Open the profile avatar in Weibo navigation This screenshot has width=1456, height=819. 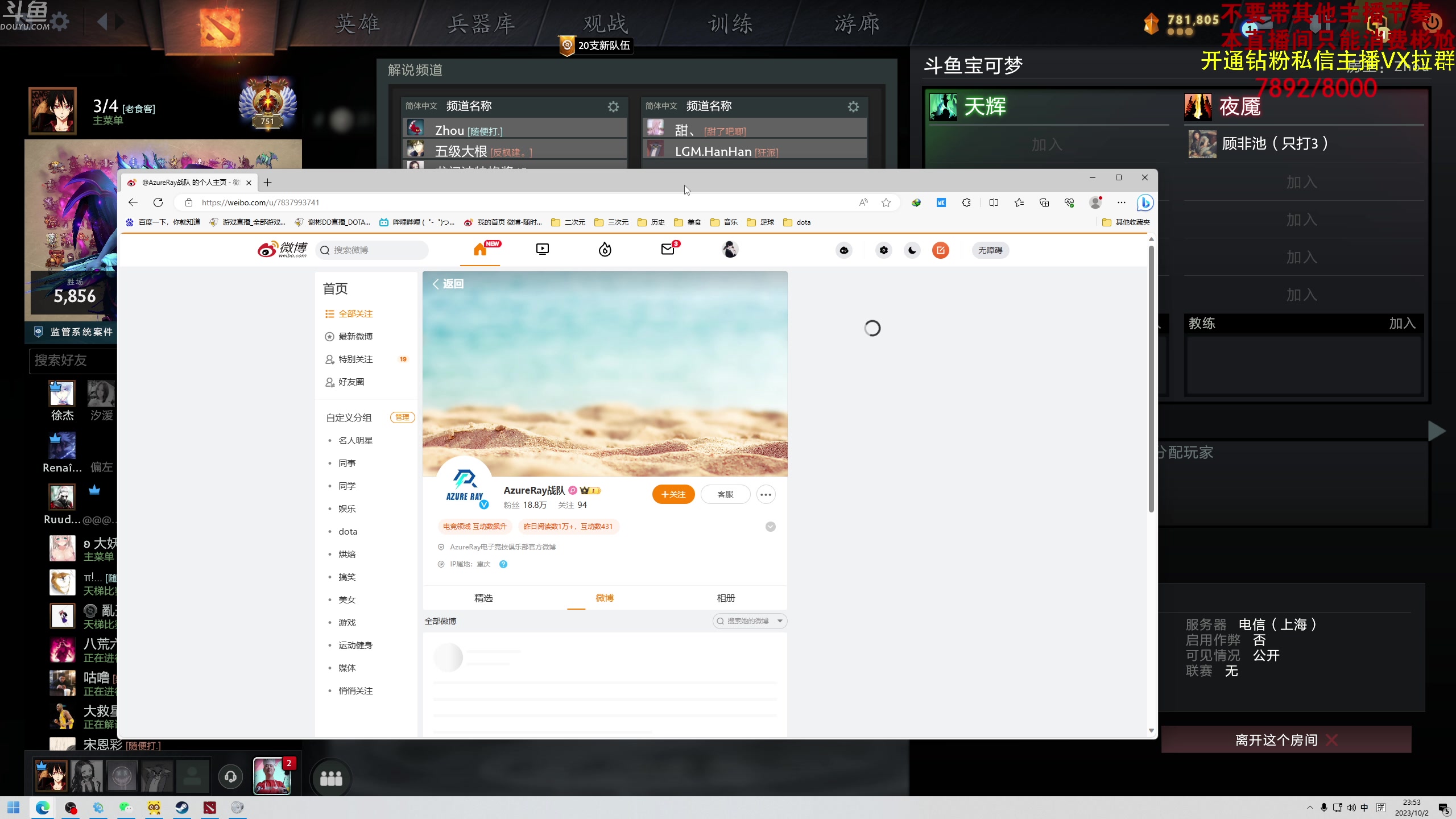(730, 250)
